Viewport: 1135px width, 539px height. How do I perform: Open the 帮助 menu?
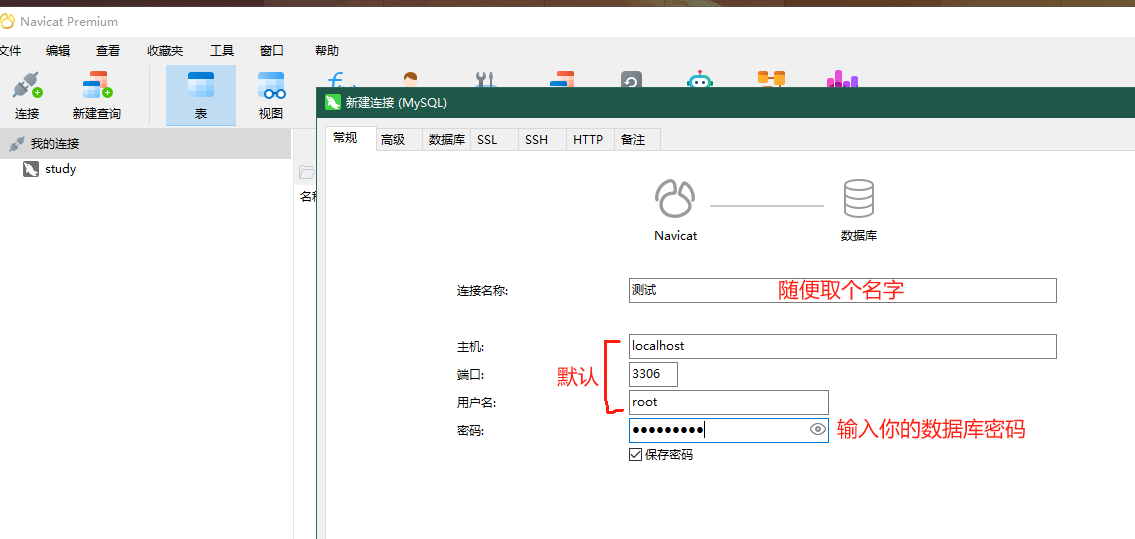326,51
